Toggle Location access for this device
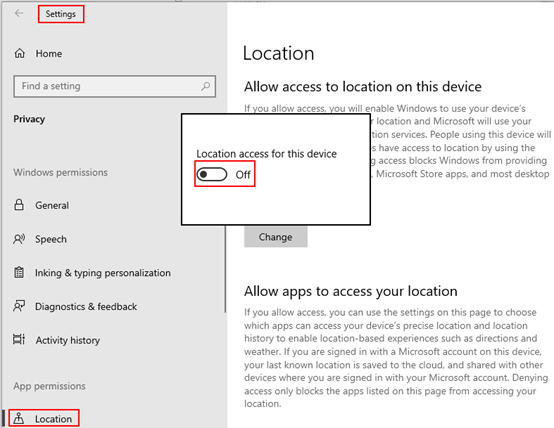This screenshot has height=428, width=554. pyautogui.click(x=212, y=174)
